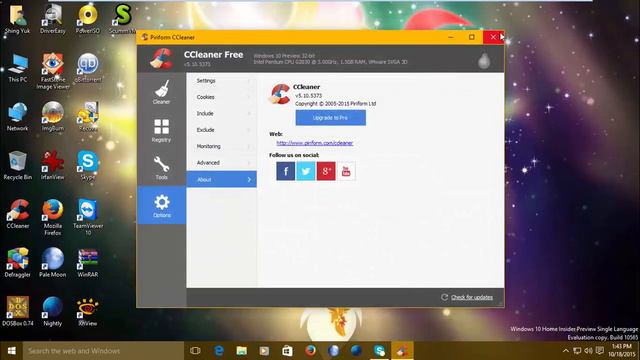Click the pear icon in CCleaner header
640x360 pixels.
point(484,61)
